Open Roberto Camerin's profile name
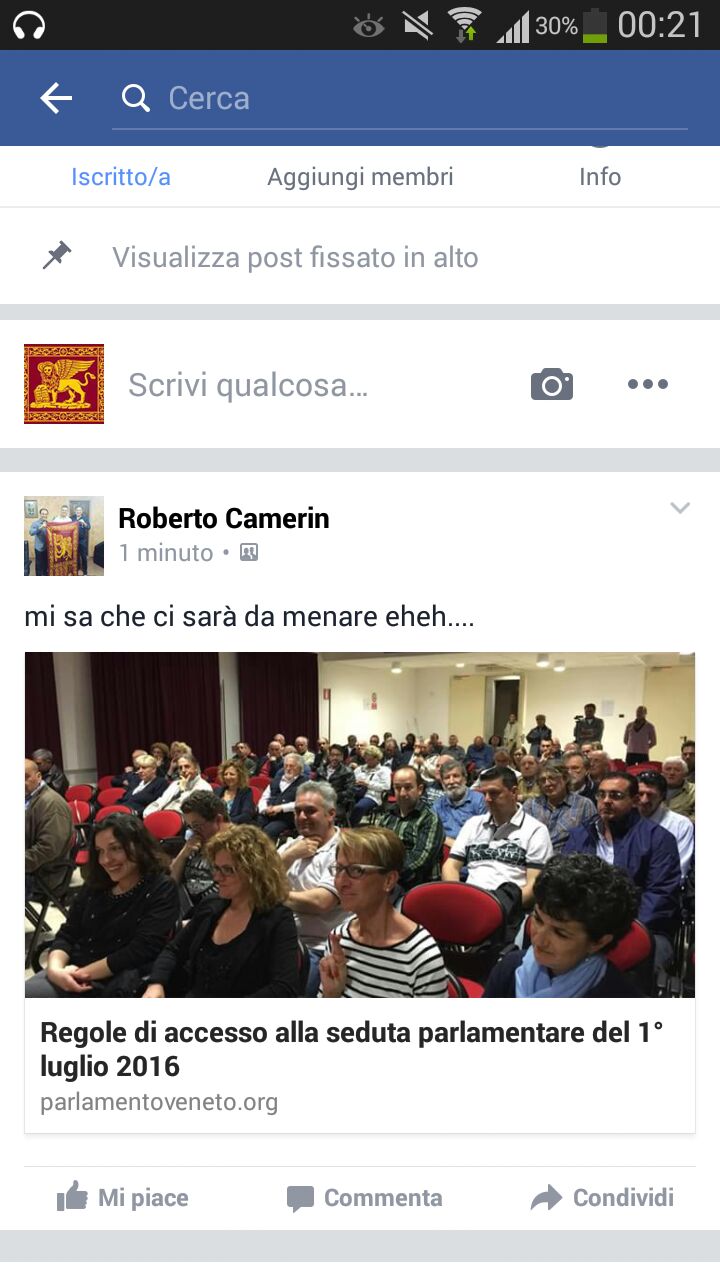Screen dimensions: 720x1280 click(224, 518)
